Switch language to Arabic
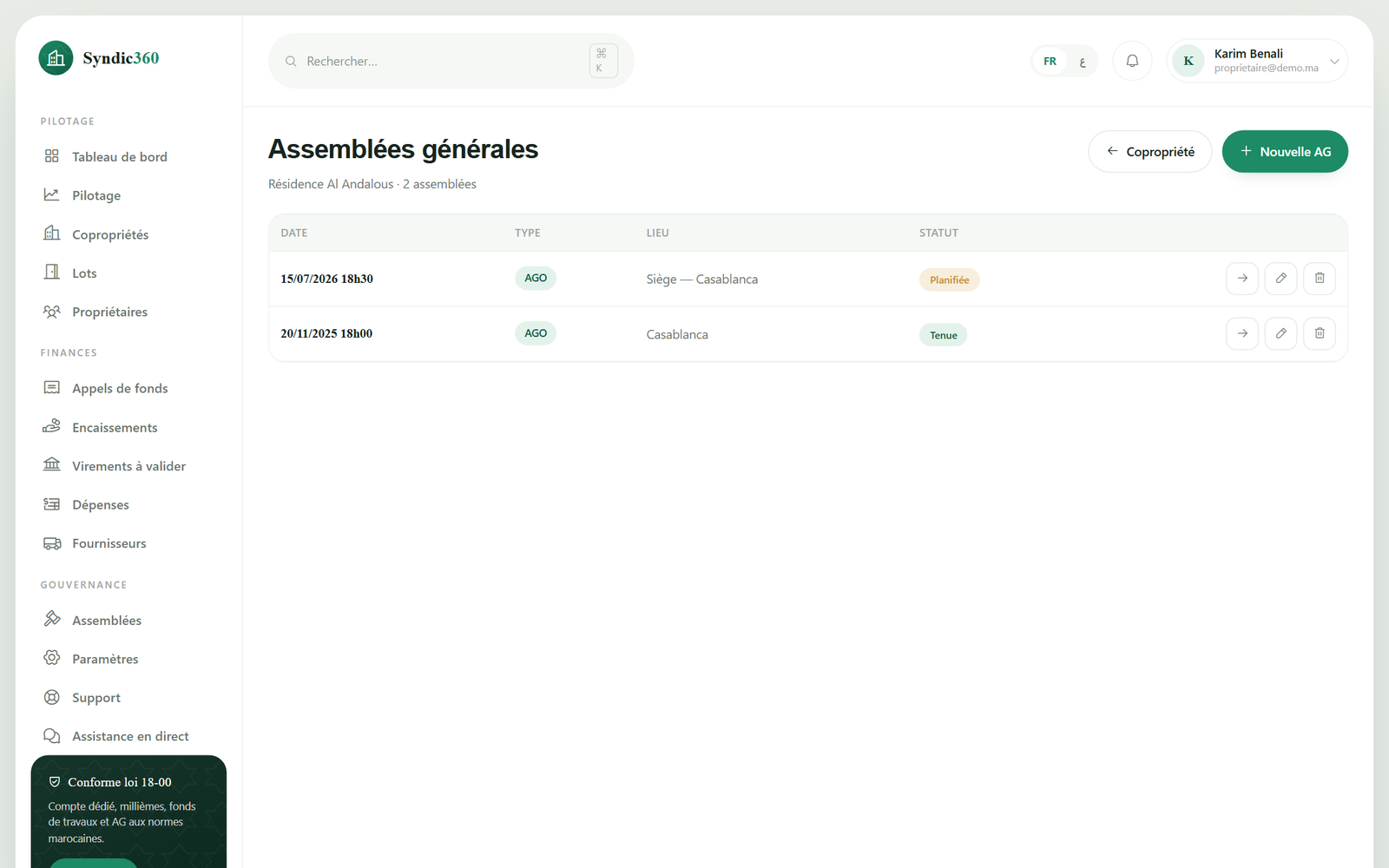This screenshot has width=1389, height=868. click(1083, 62)
